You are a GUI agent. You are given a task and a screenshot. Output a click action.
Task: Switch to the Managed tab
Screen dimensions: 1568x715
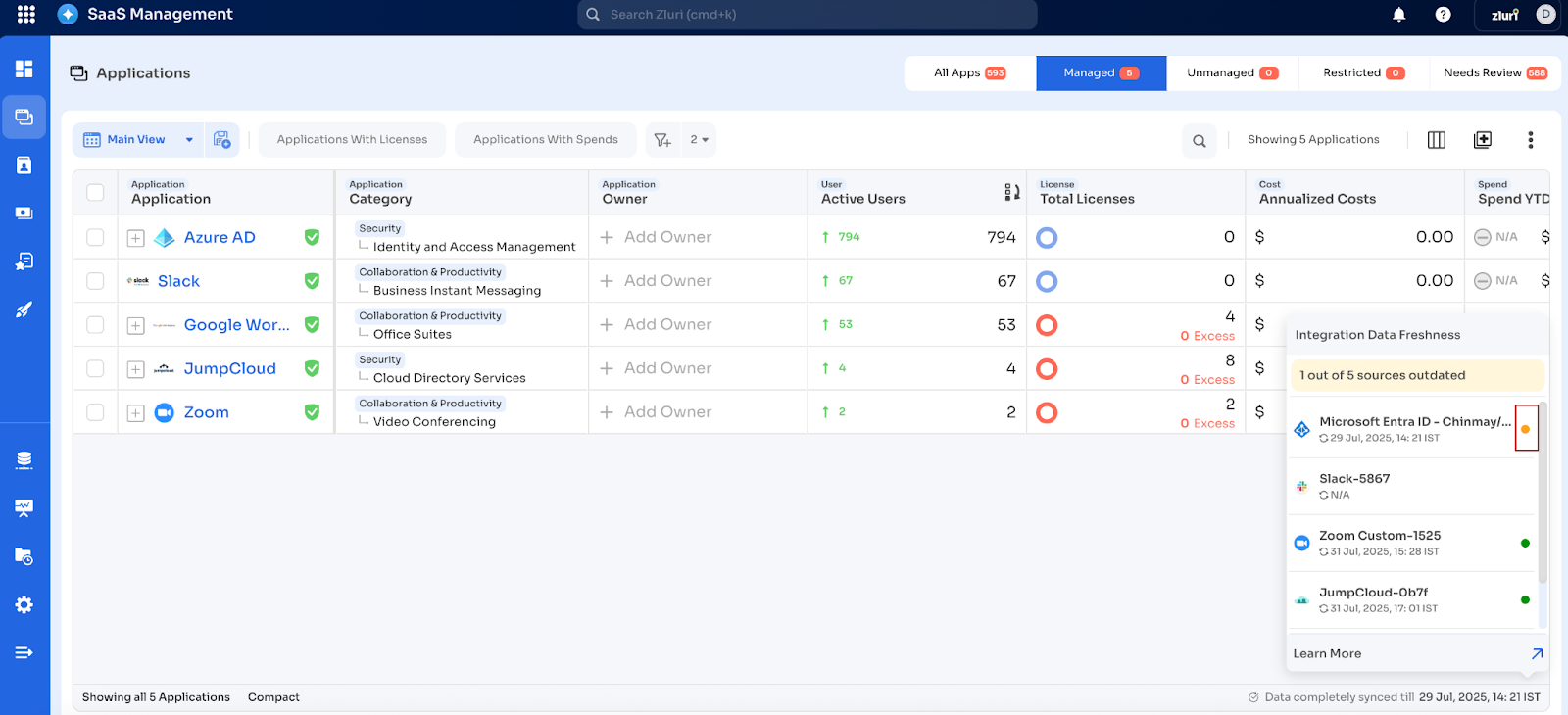[x=1102, y=73]
